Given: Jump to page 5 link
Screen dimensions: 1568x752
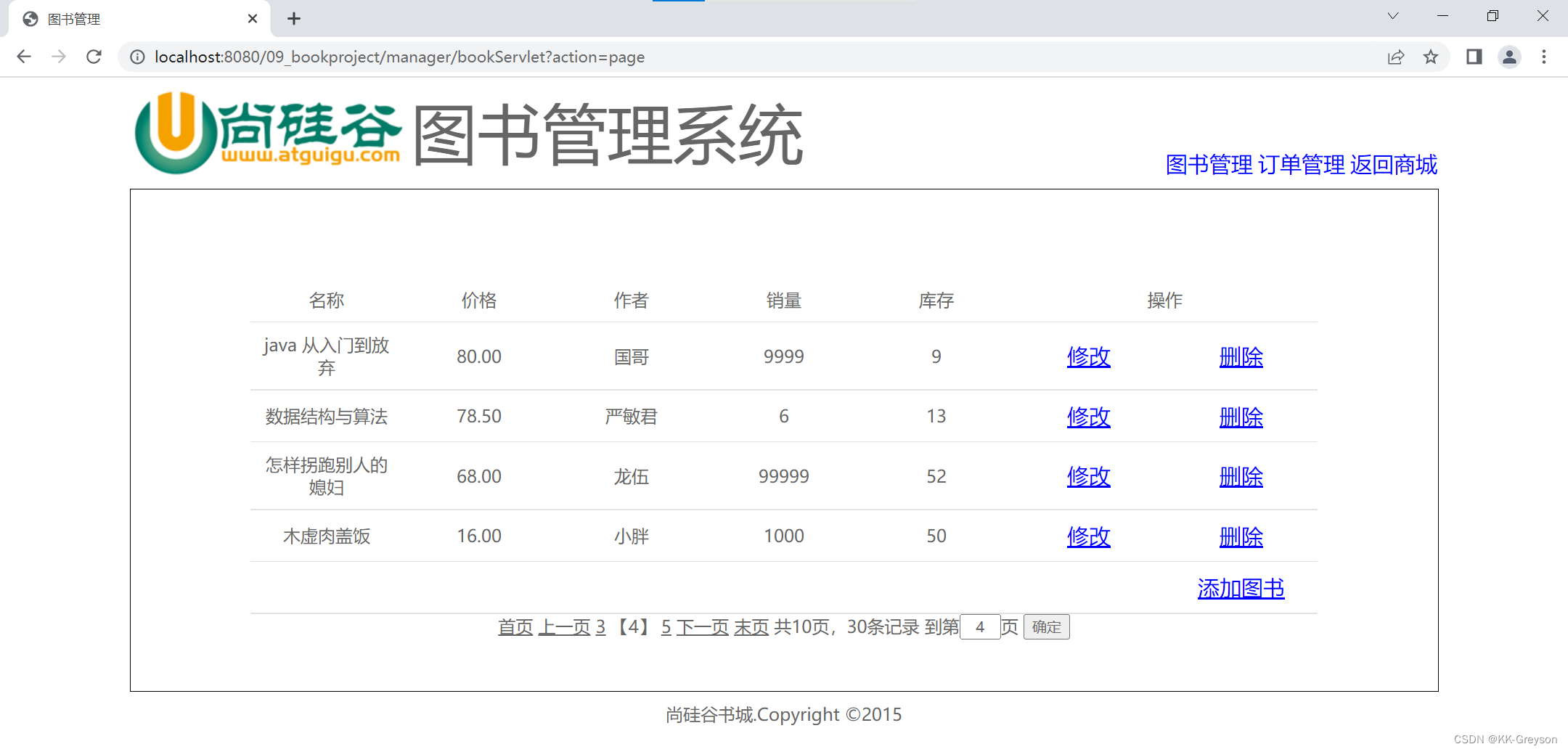Looking at the screenshot, I should 666,626.
